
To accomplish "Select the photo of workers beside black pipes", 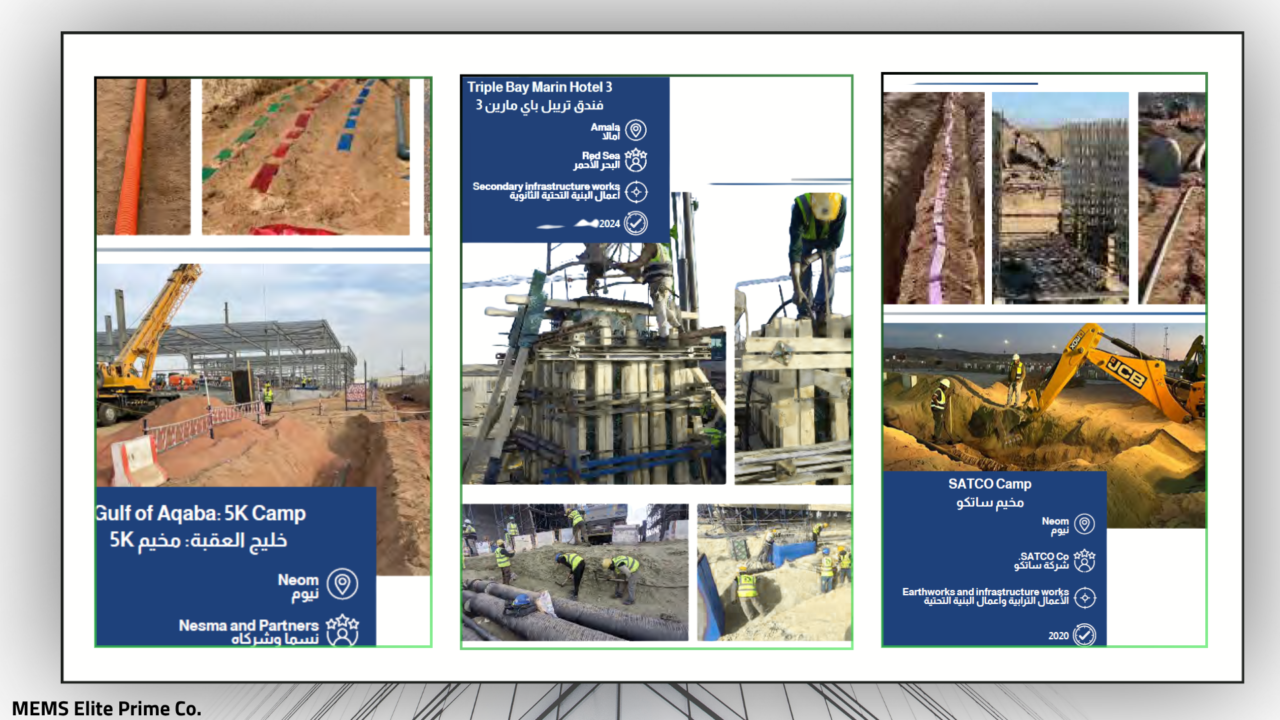I will [x=575, y=572].
